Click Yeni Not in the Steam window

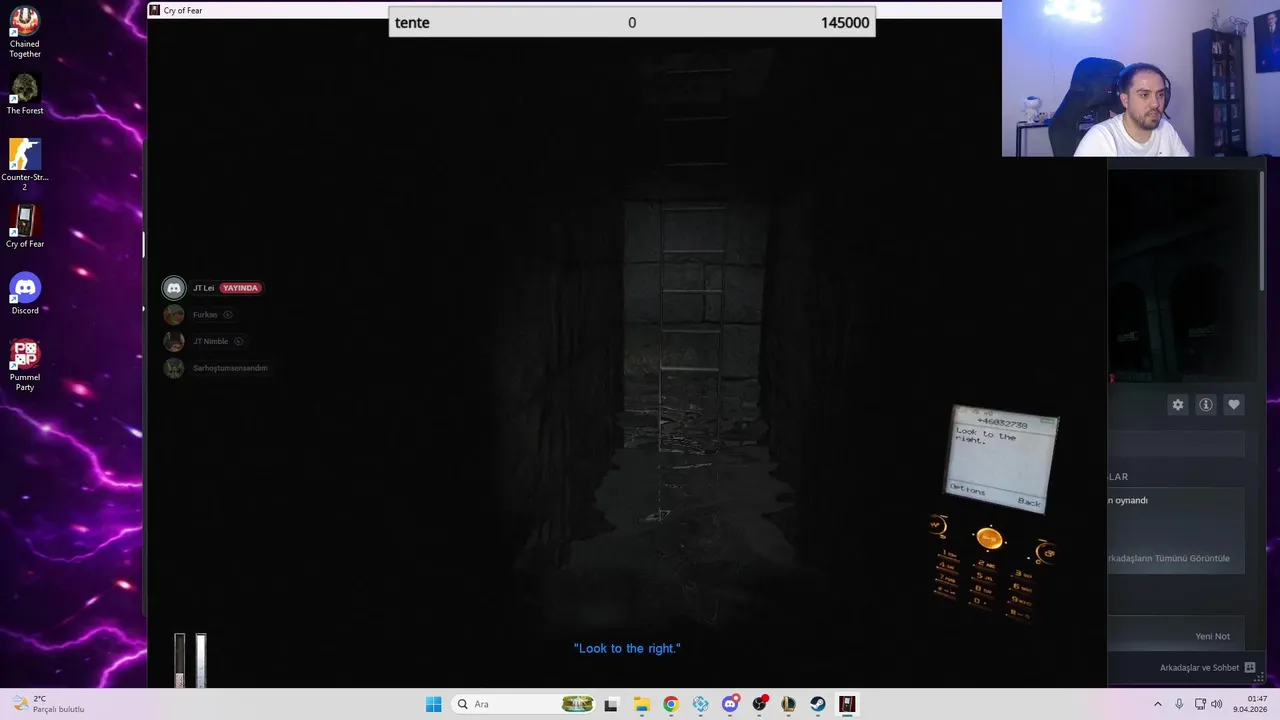pyautogui.click(x=1212, y=636)
